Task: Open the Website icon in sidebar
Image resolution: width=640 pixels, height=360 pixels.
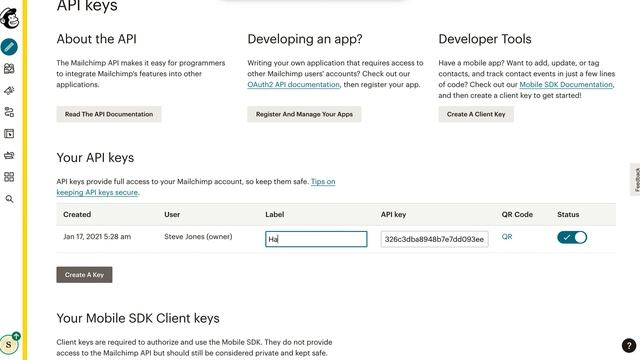Action: [x=9, y=133]
